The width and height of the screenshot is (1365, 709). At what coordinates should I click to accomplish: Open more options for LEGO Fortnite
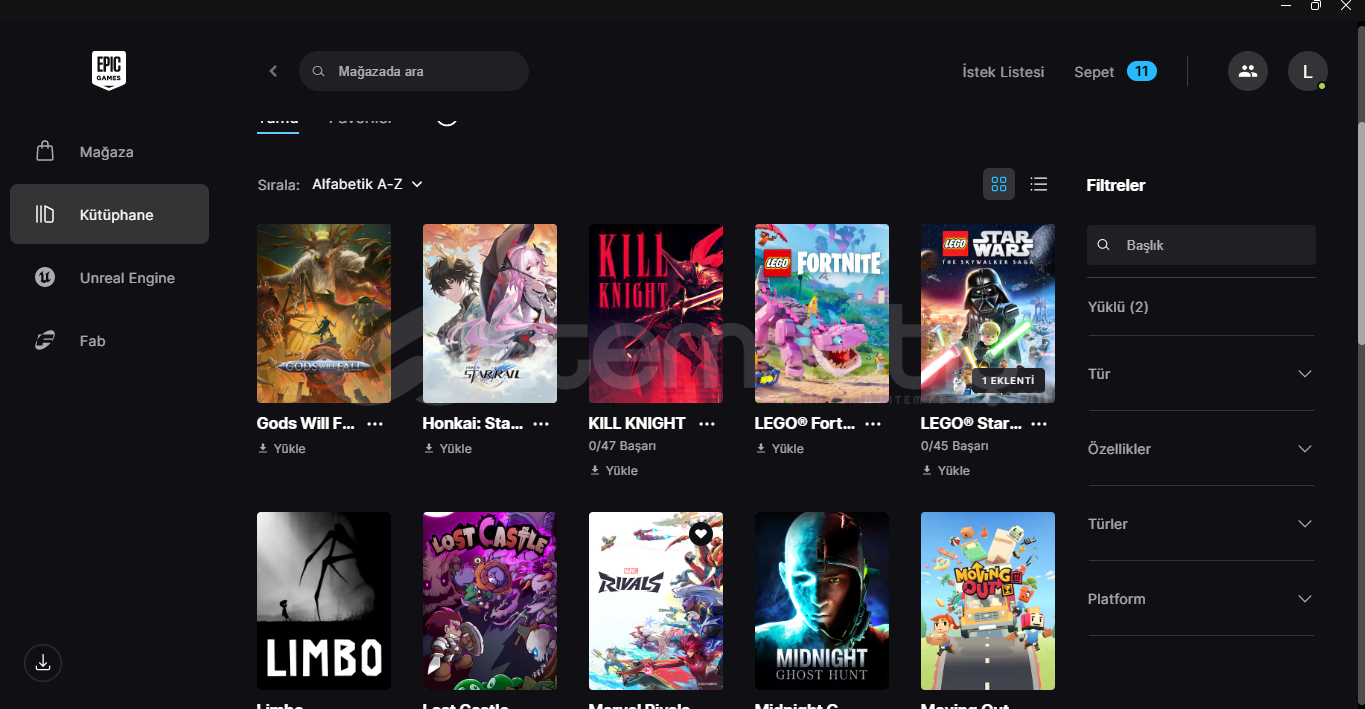click(x=873, y=424)
